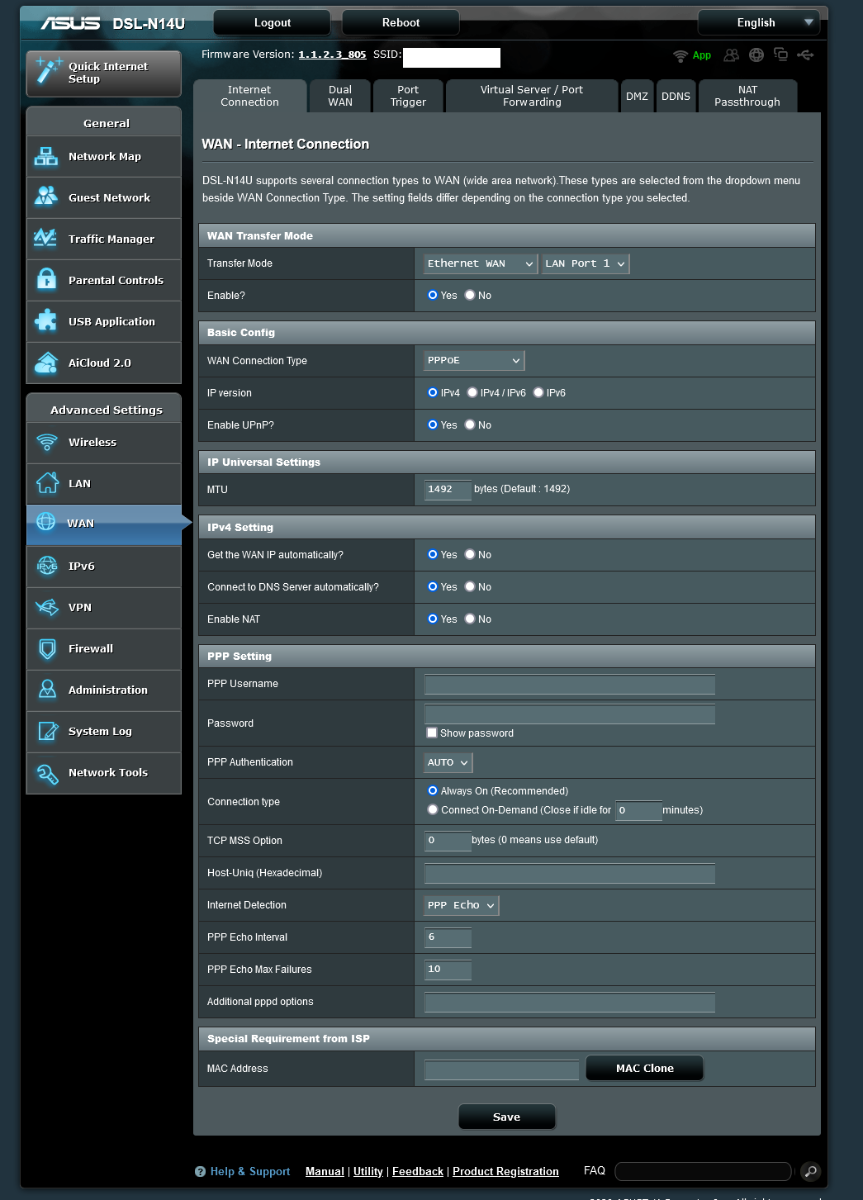Open the Product Registration link
This screenshot has height=1200, width=863.
(x=506, y=1171)
